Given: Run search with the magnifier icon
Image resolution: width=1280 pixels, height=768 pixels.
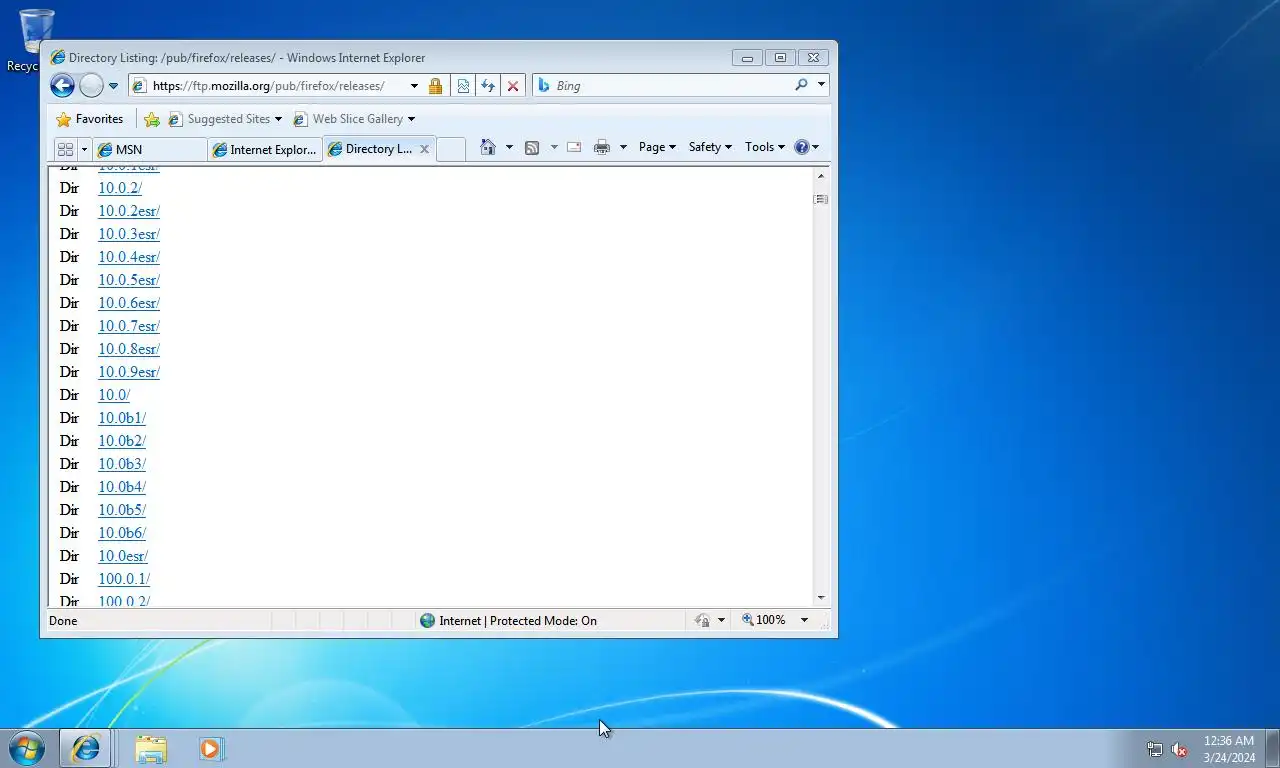Looking at the screenshot, I should click(x=801, y=85).
